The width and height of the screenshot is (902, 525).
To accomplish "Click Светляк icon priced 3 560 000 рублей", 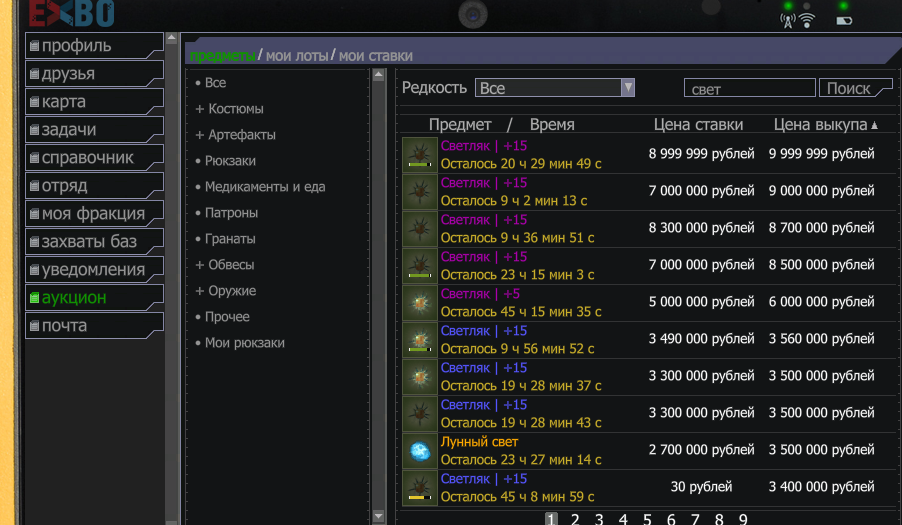I will pos(420,340).
